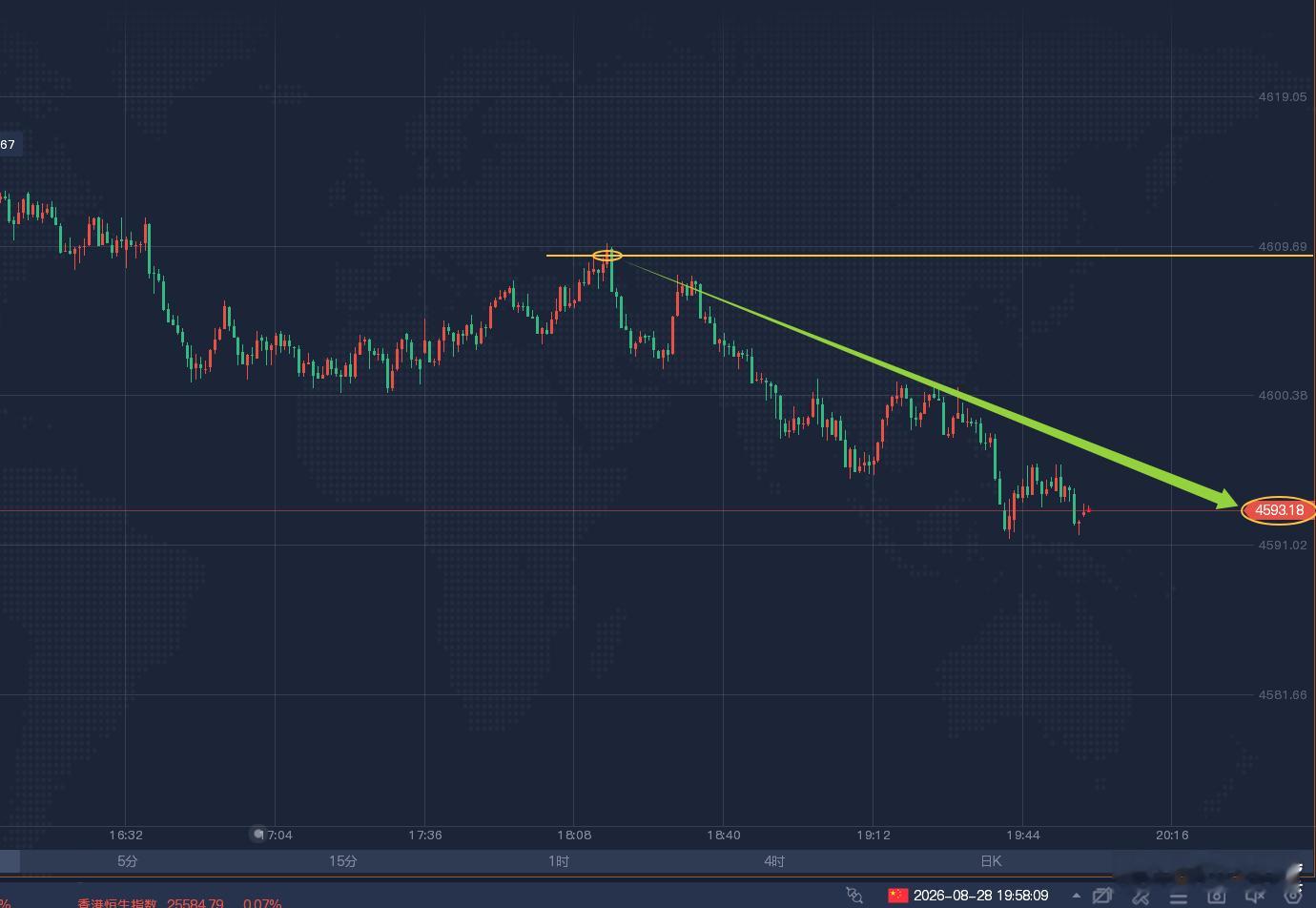Click the 4593.18 current price label

[x=1279, y=510]
